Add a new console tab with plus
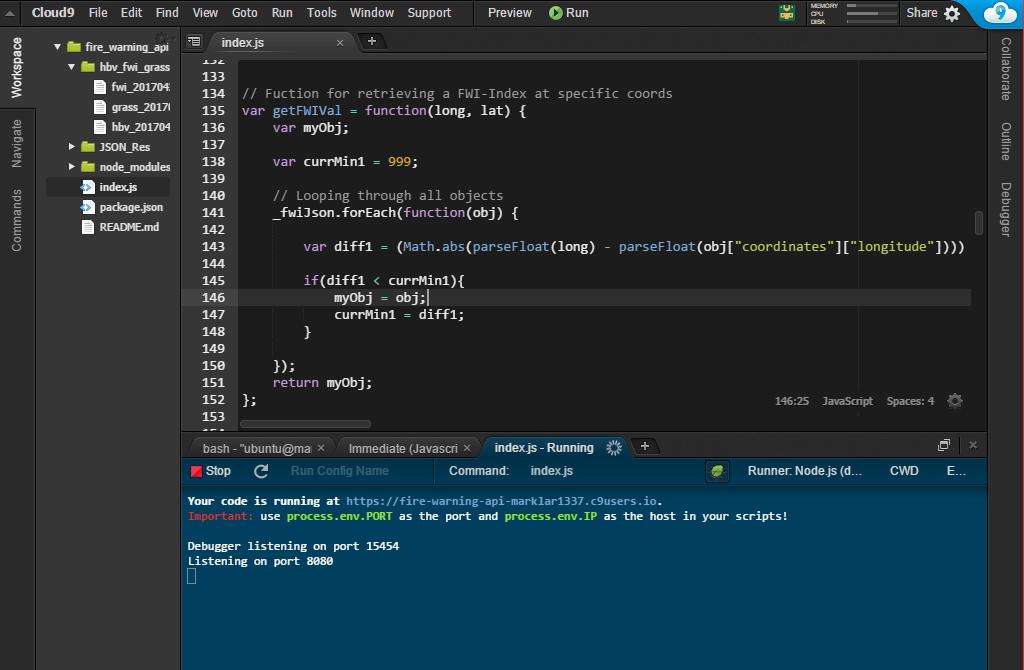 [645, 446]
